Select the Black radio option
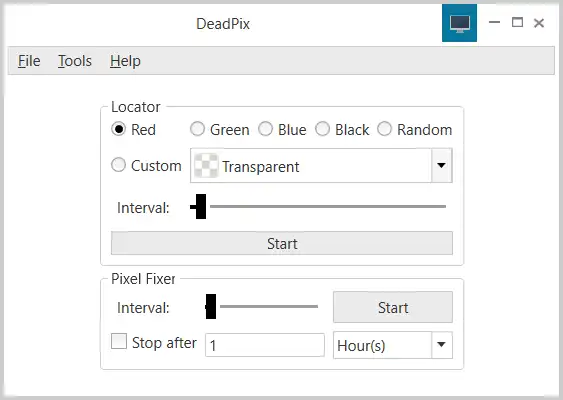The height and width of the screenshot is (400, 563). click(x=322, y=129)
